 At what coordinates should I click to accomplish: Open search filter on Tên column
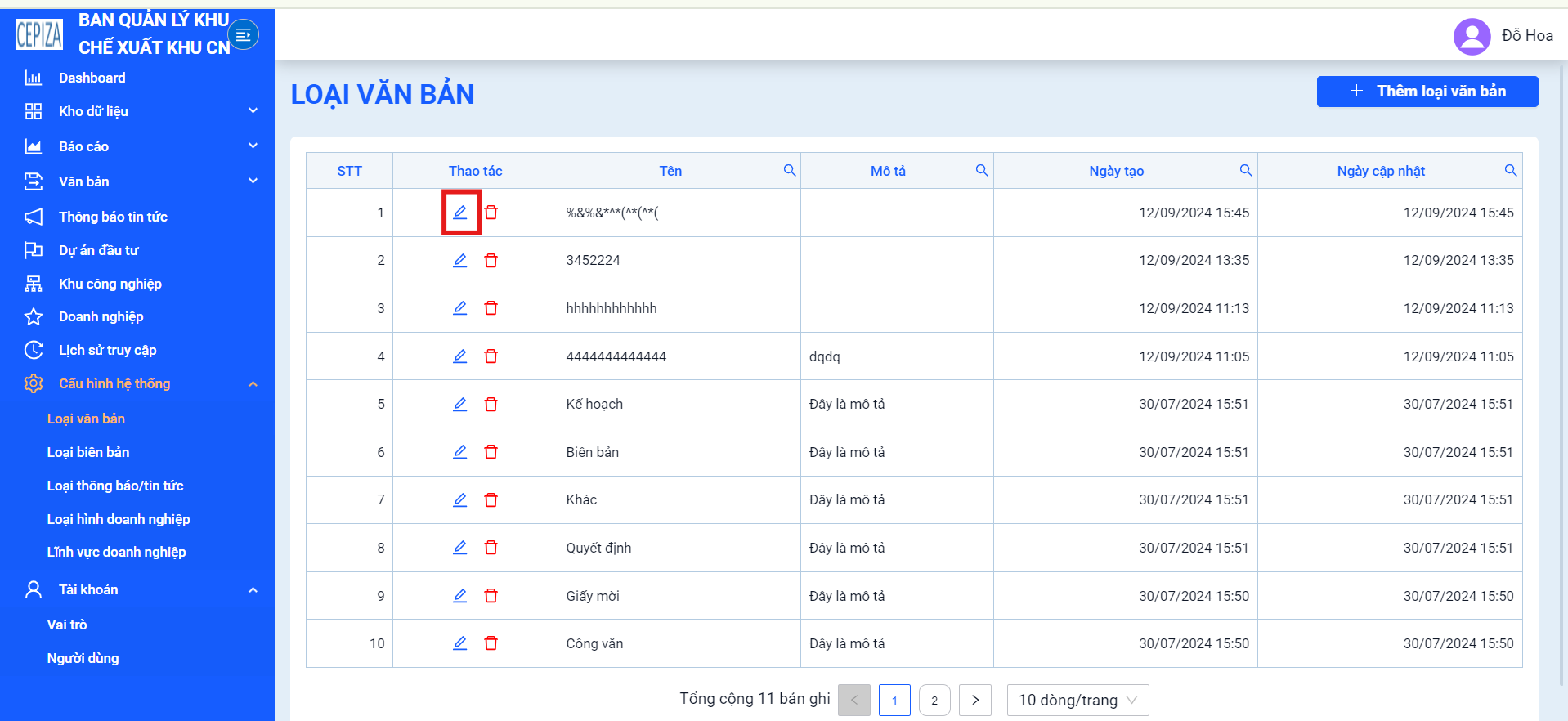tap(790, 170)
